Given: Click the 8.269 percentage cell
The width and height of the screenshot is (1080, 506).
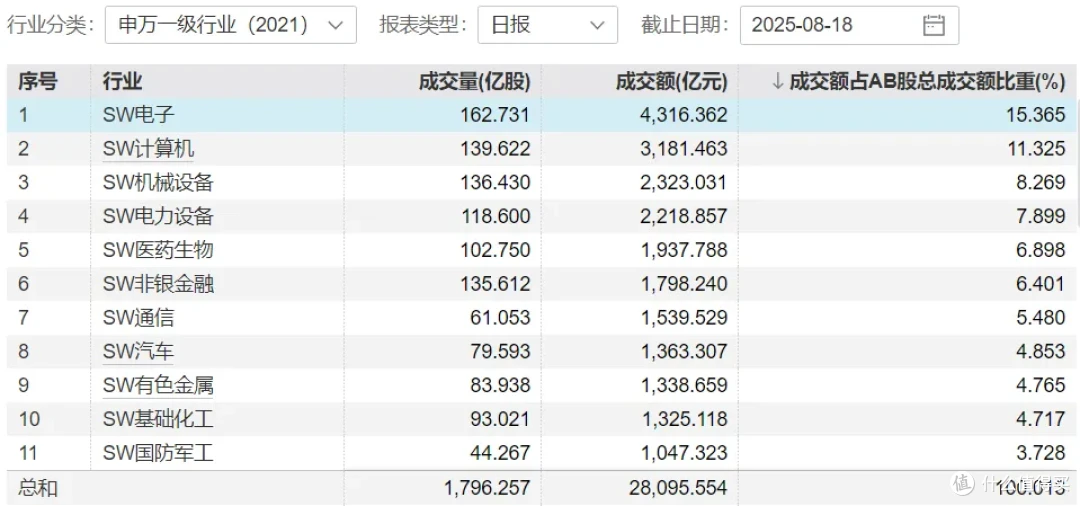Looking at the screenshot, I should 1041,182.
